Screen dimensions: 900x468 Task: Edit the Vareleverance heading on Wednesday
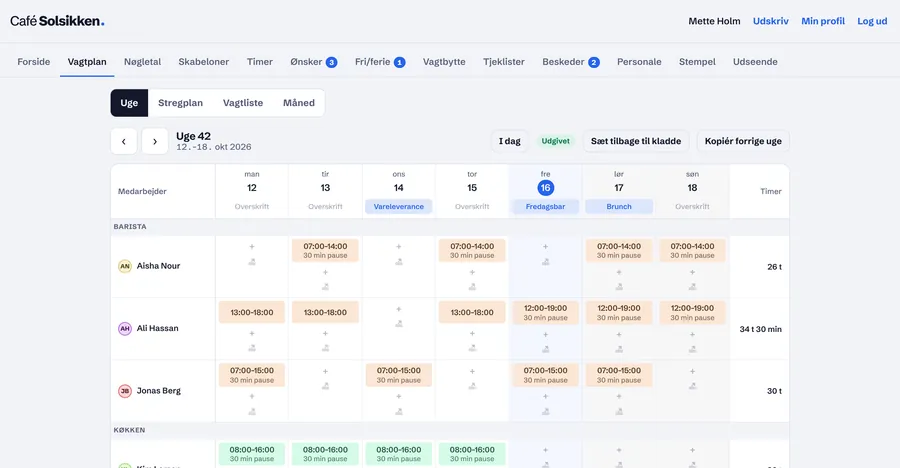pos(398,207)
